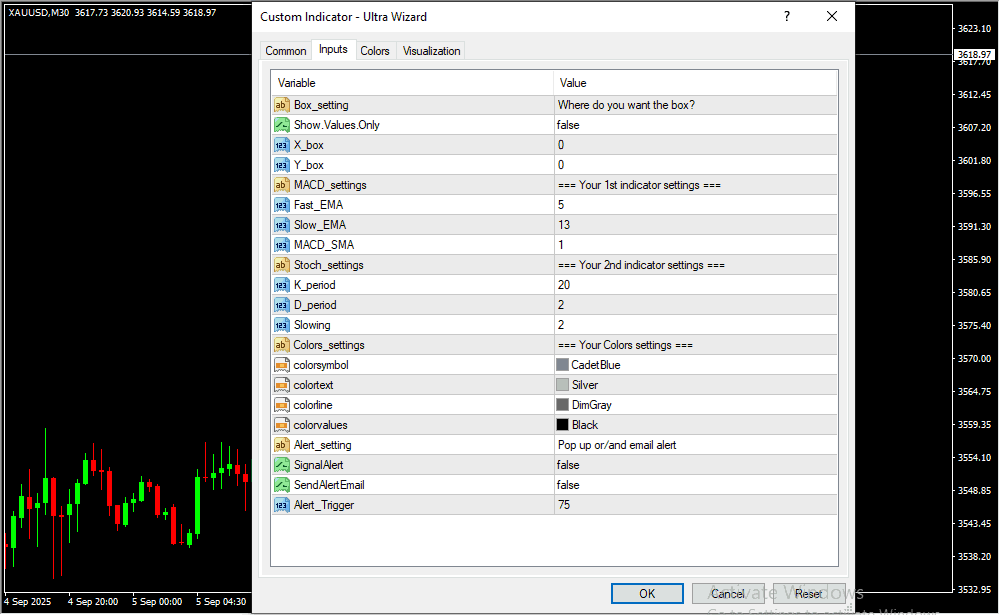This screenshot has width=1000, height=615.
Task: Click the Alert_Trigger integer icon
Action: 281,505
